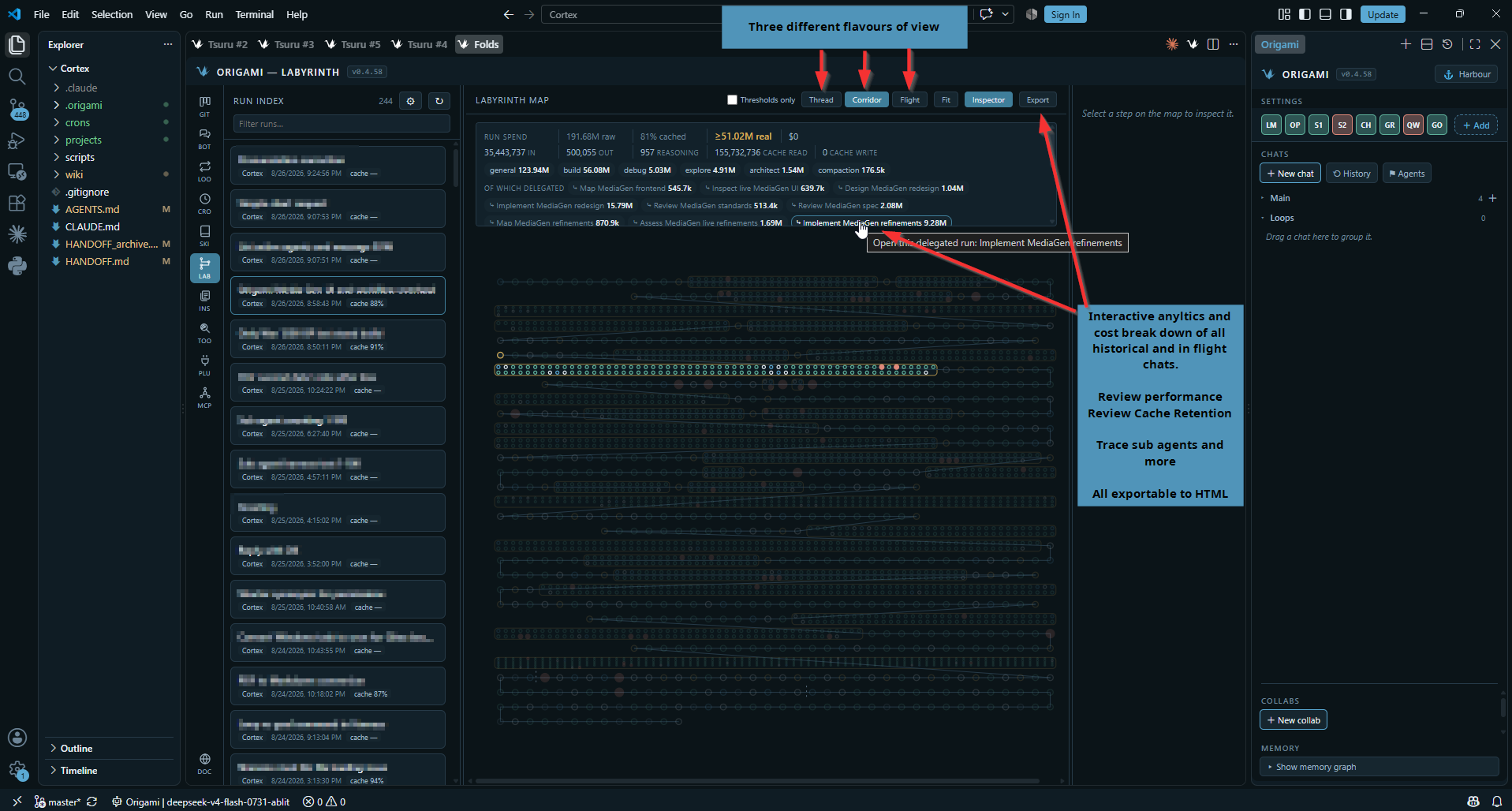Open the notifications bell in status bar
This screenshot has width=1512, height=811.
1496,802
